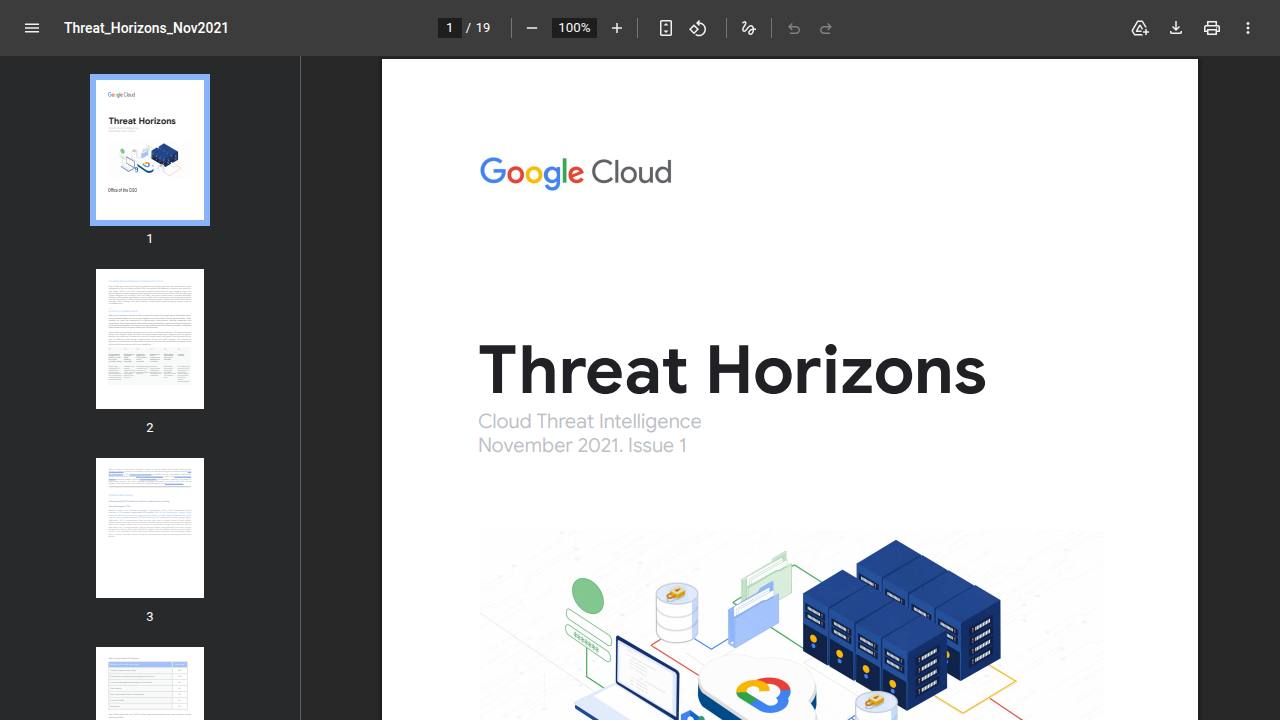Click the fit to page icon

click(666, 28)
